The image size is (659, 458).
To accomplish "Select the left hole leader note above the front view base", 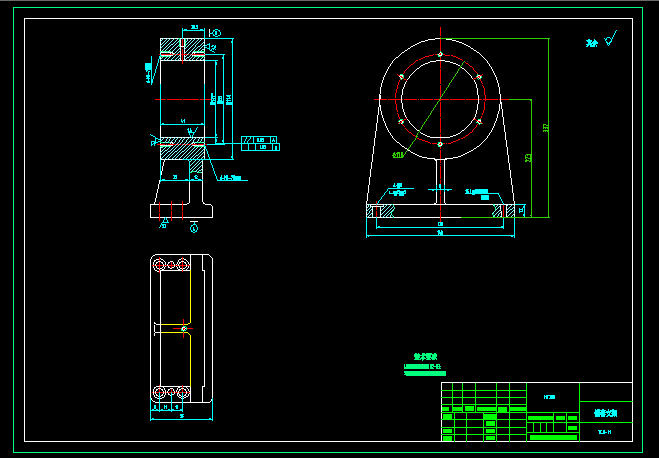I will coord(397,190).
